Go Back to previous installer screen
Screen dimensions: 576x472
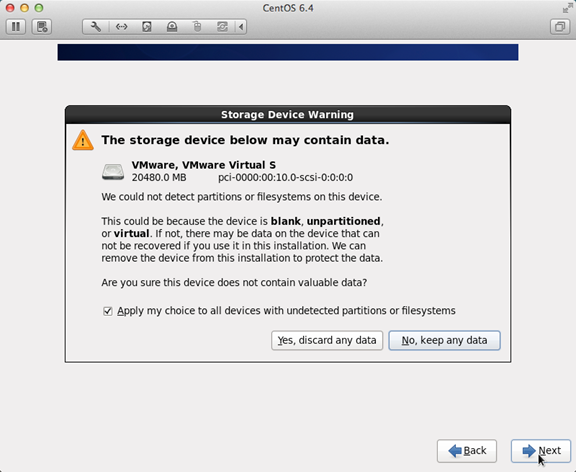pyautogui.click(x=467, y=451)
